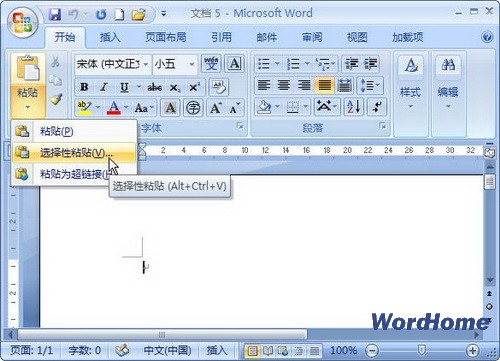The height and width of the screenshot is (361, 500).
Task: Decrease indent icon
Action: [351, 64]
